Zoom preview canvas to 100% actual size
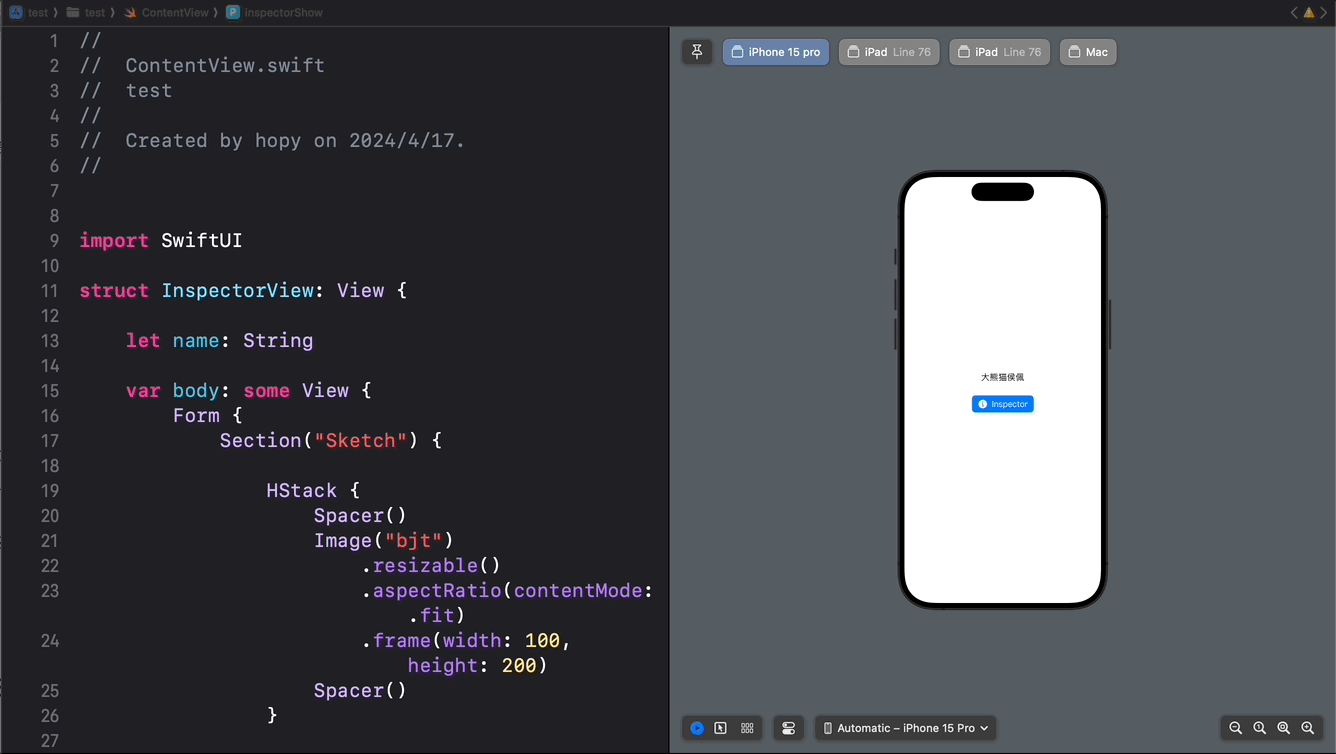This screenshot has height=754, width=1336. click(x=1260, y=728)
